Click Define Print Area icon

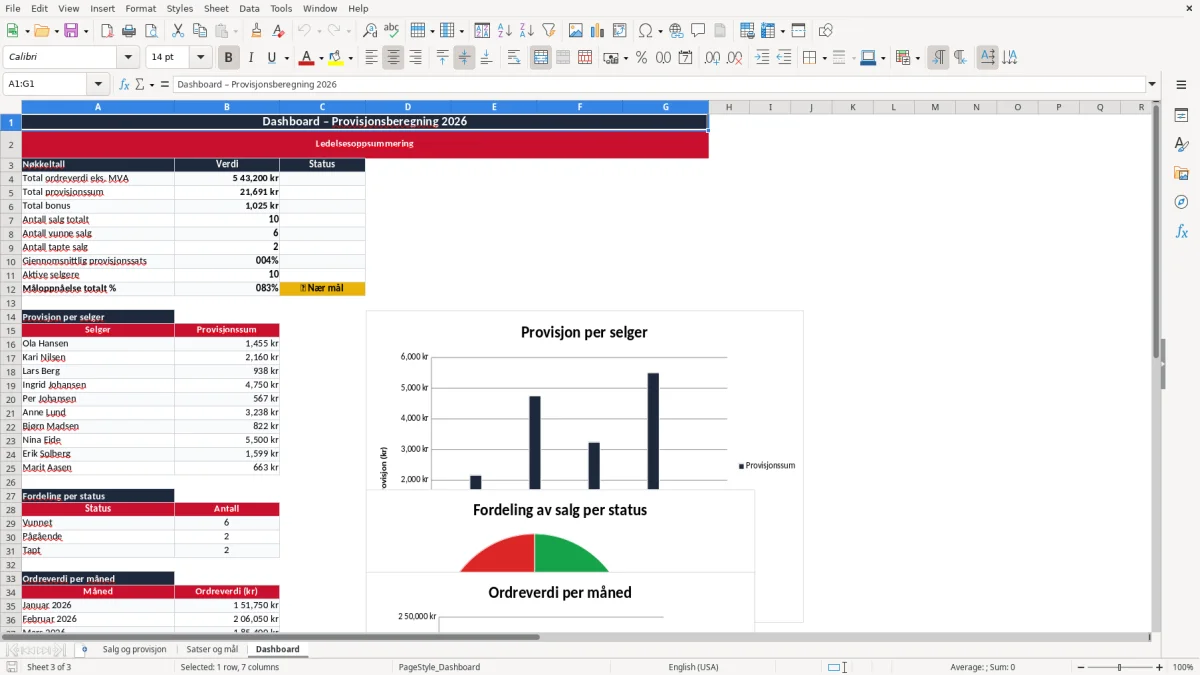747,31
